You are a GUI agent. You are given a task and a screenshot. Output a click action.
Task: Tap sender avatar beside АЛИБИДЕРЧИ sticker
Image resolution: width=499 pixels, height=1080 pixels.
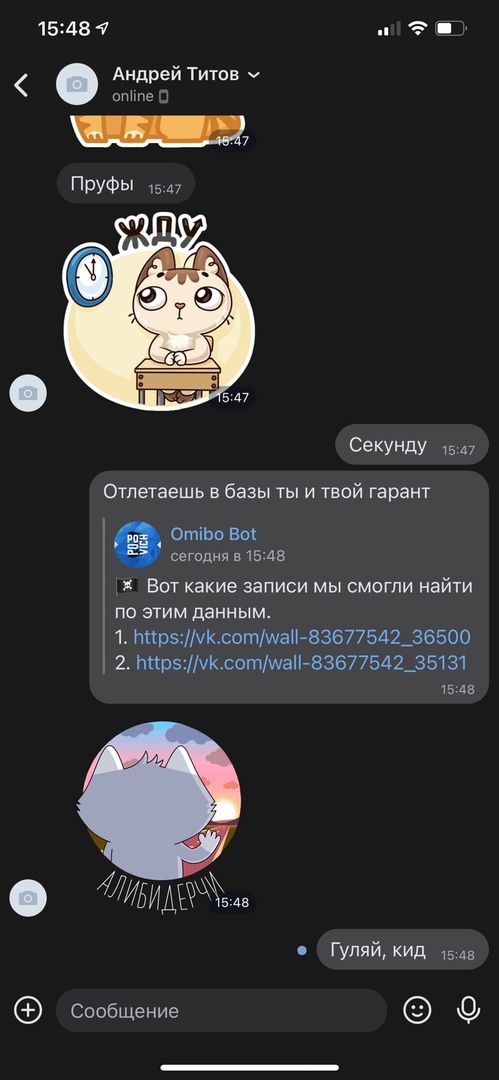[28, 897]
